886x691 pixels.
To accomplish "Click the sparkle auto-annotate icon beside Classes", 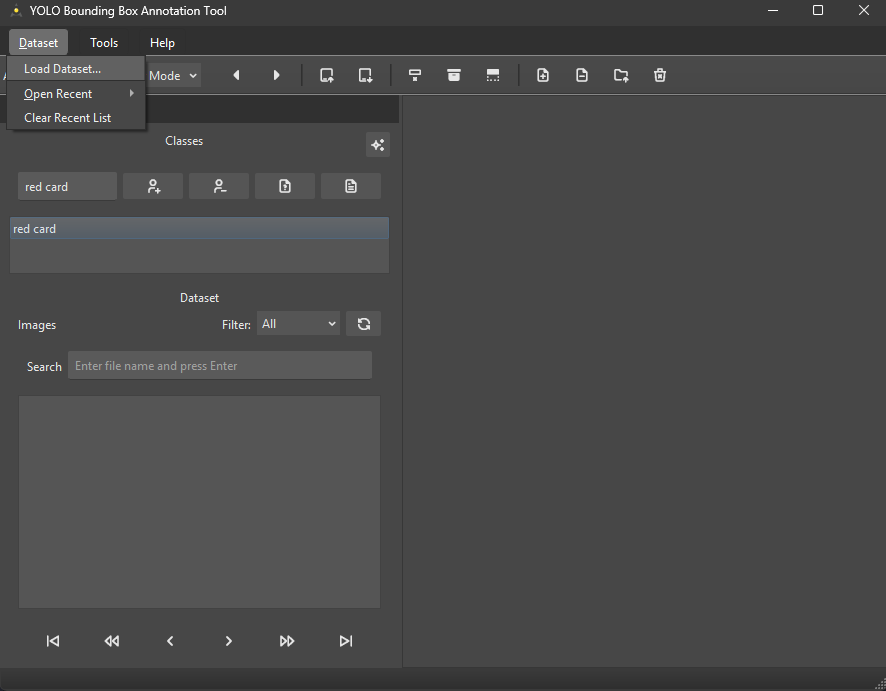I will click(x=377, y=145).
